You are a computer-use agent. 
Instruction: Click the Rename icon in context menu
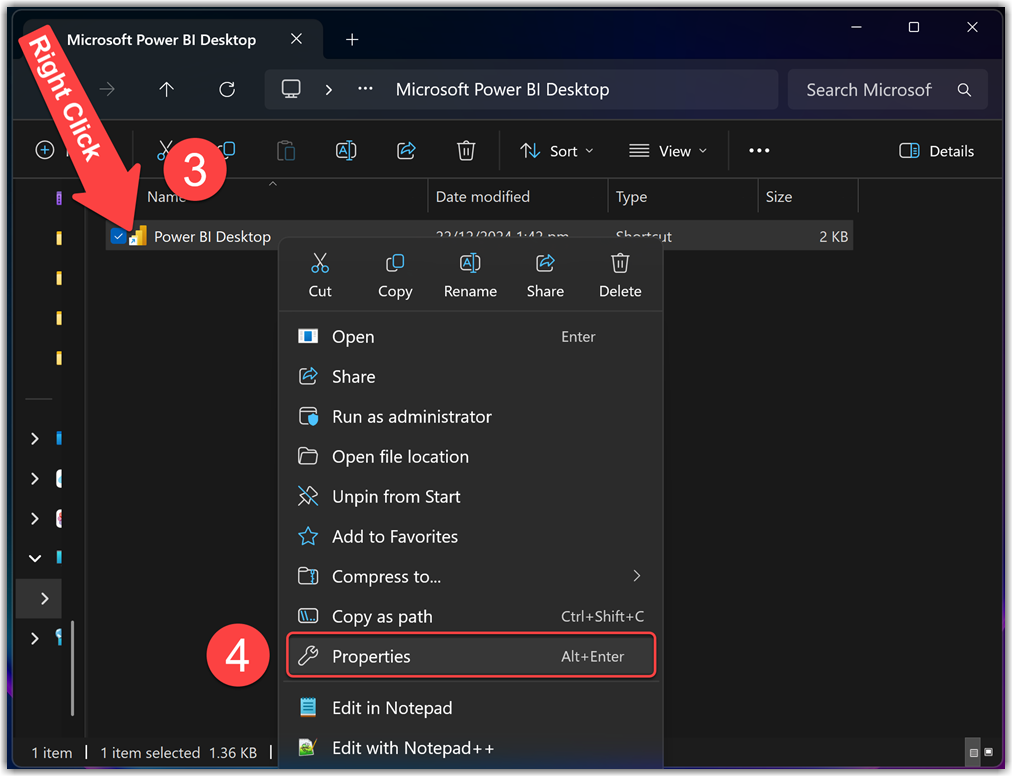[x=470, y=263]
